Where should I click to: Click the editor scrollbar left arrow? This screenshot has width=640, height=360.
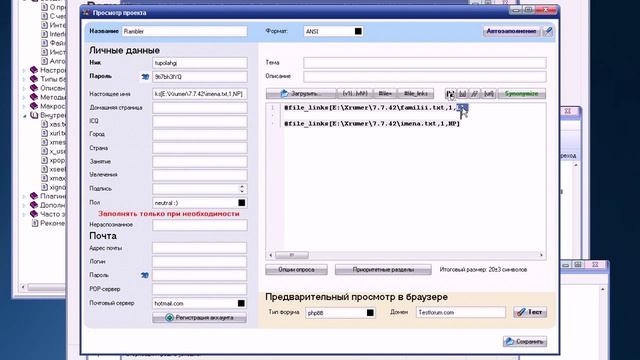271,255
